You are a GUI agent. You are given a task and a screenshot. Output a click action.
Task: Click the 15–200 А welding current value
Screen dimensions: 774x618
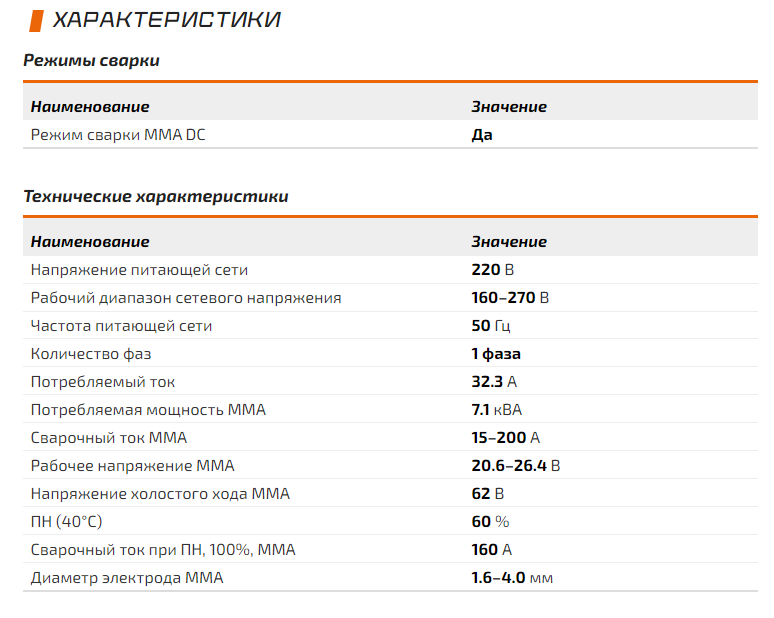coord(505,438)
